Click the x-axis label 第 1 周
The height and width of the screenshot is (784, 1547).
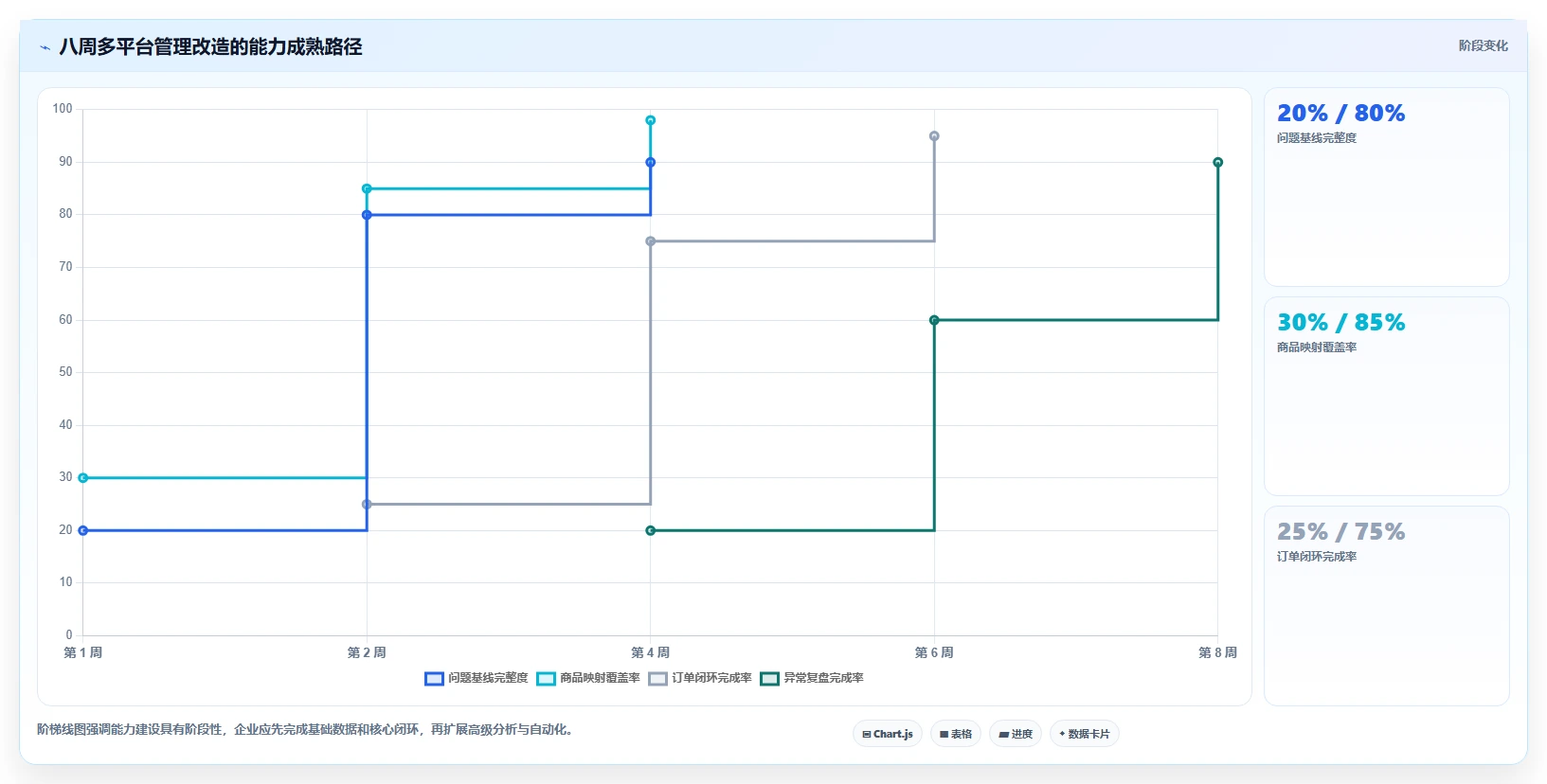point(83,652)
